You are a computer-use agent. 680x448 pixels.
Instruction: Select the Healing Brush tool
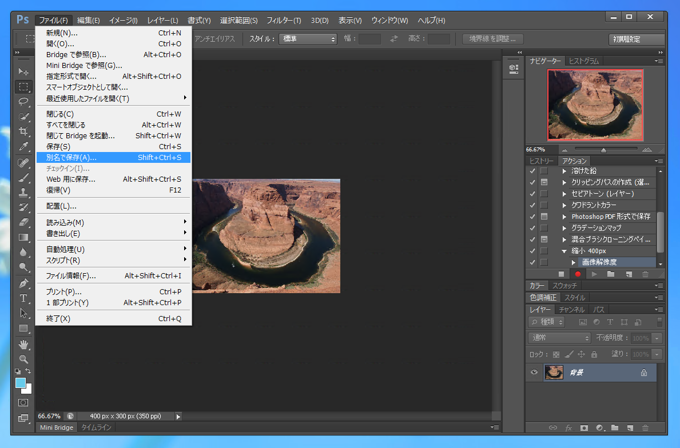[23, 163]
